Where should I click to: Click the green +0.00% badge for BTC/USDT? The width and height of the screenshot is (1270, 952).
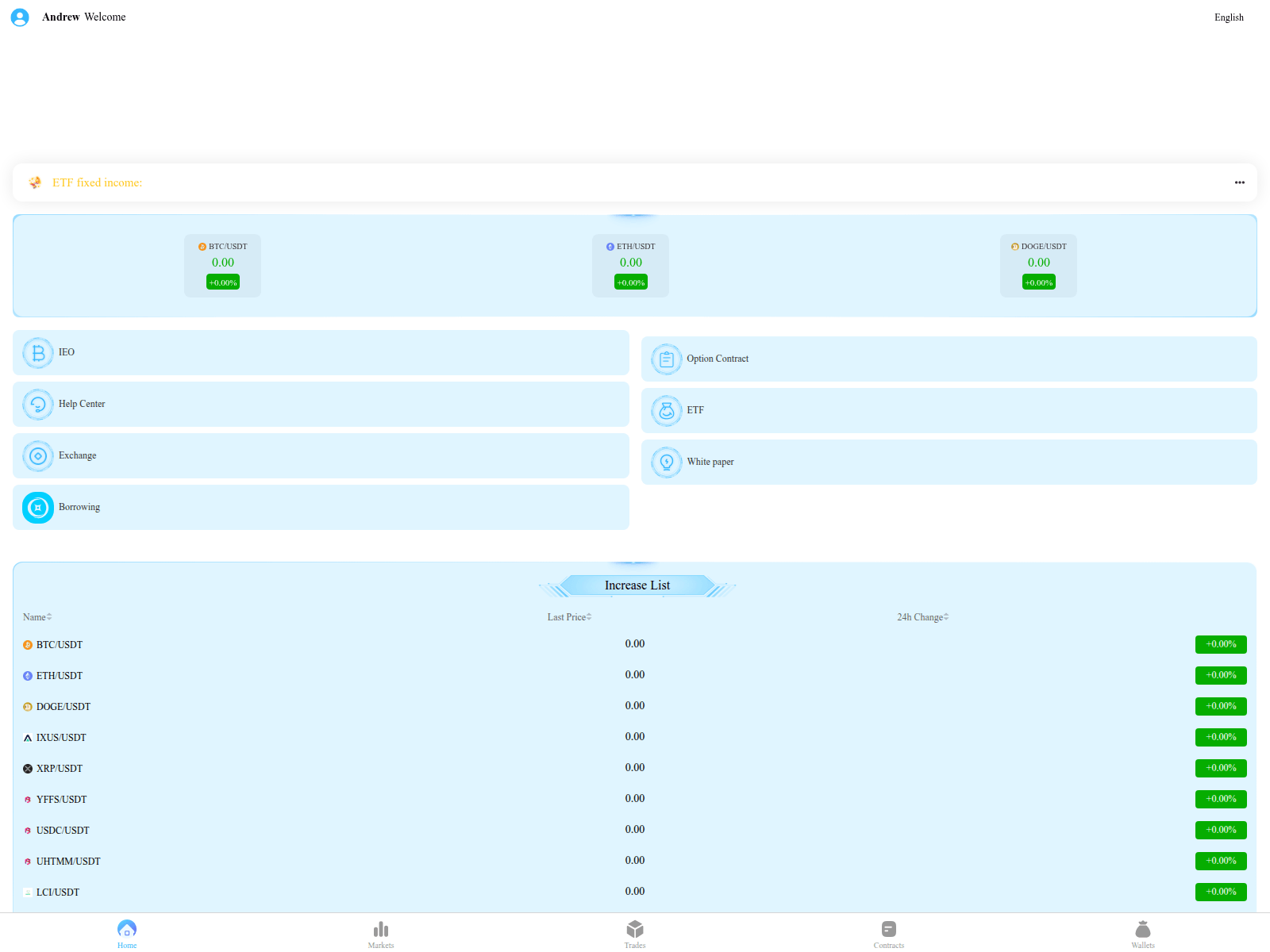[x=1221, y=644]
